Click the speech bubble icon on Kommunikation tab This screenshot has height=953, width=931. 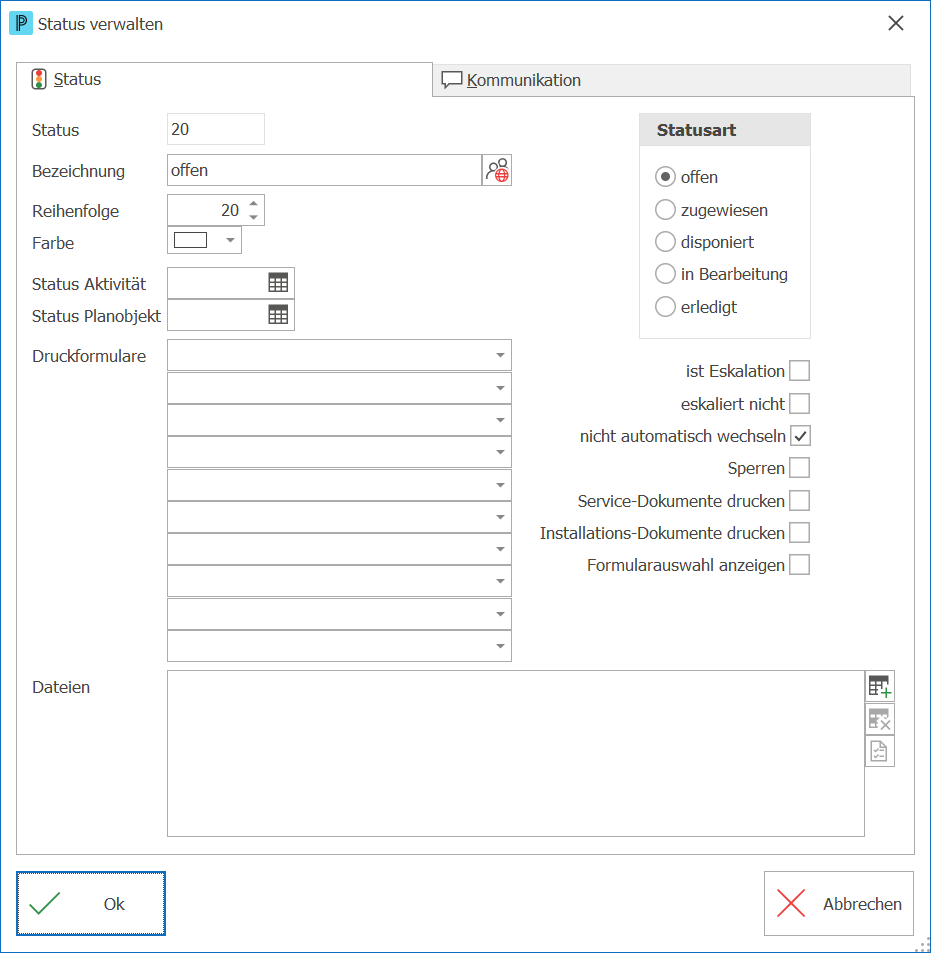(452, 80)
